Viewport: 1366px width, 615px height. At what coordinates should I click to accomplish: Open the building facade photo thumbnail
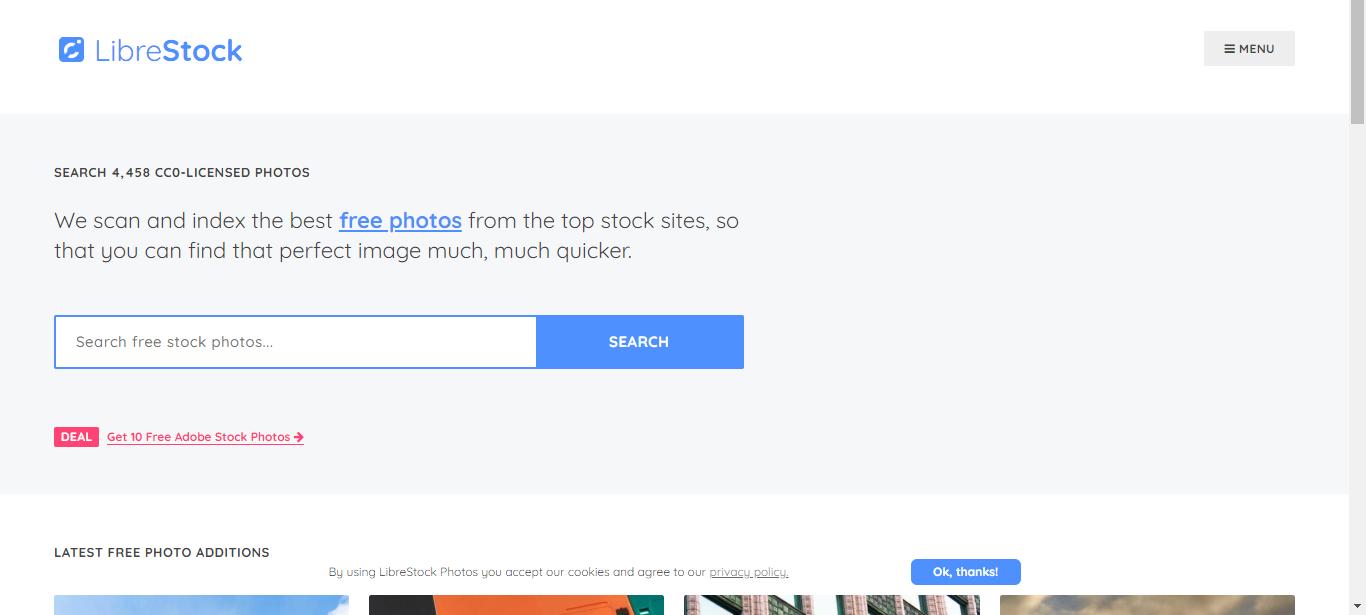(831, 605)
